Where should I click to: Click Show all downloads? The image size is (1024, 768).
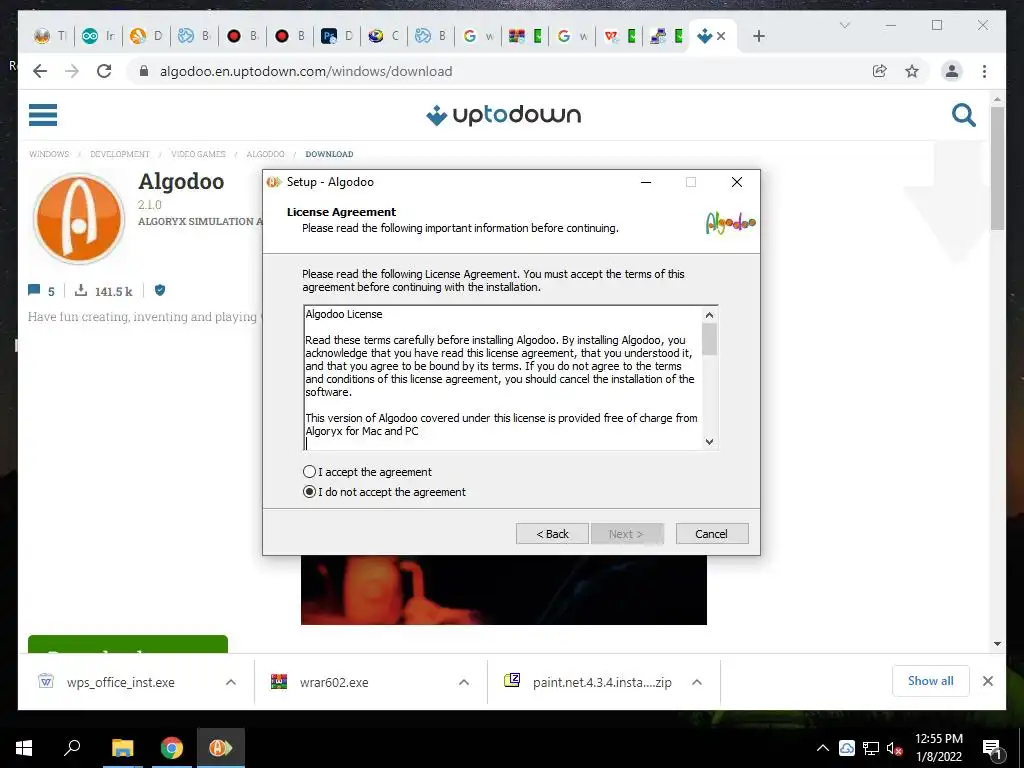[x=931, y=681]
